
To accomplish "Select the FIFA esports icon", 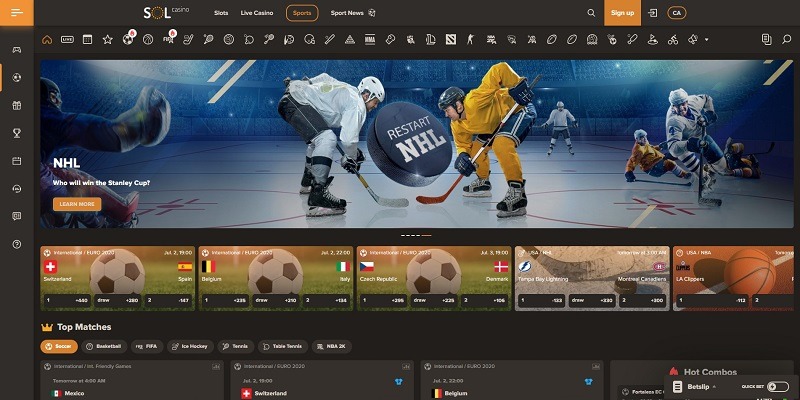I will [x=168, y=39].
